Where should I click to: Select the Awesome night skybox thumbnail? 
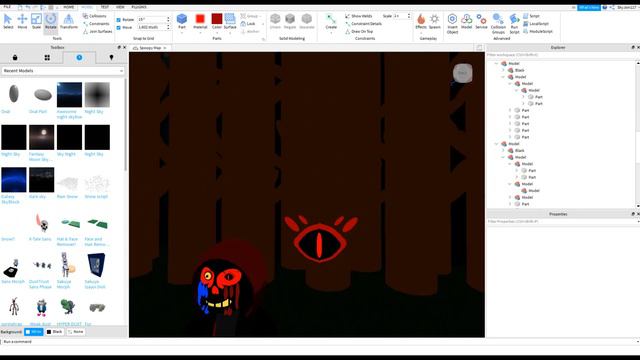[69, 95]
